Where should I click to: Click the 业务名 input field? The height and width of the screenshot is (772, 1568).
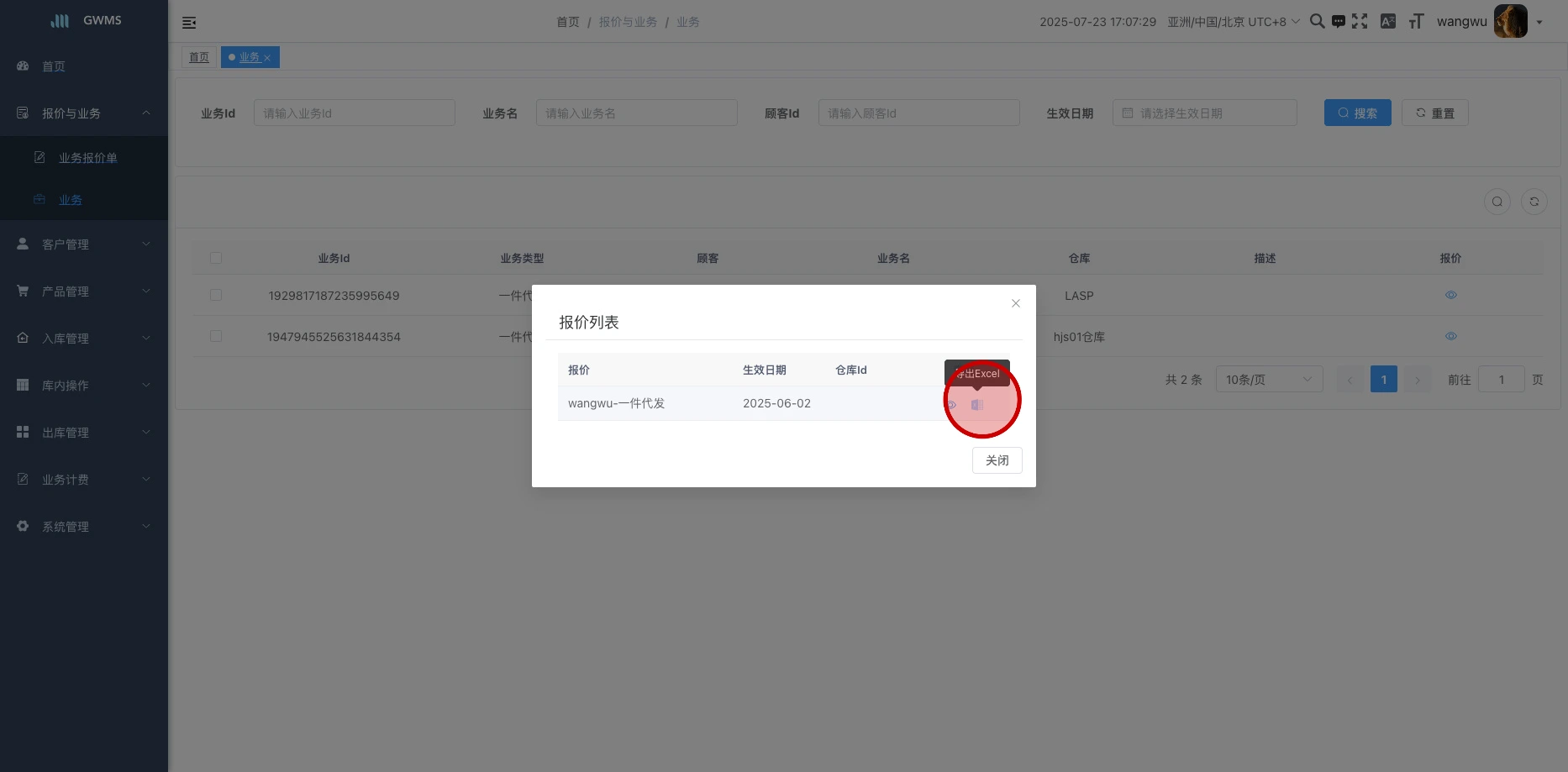pos(636,113)
